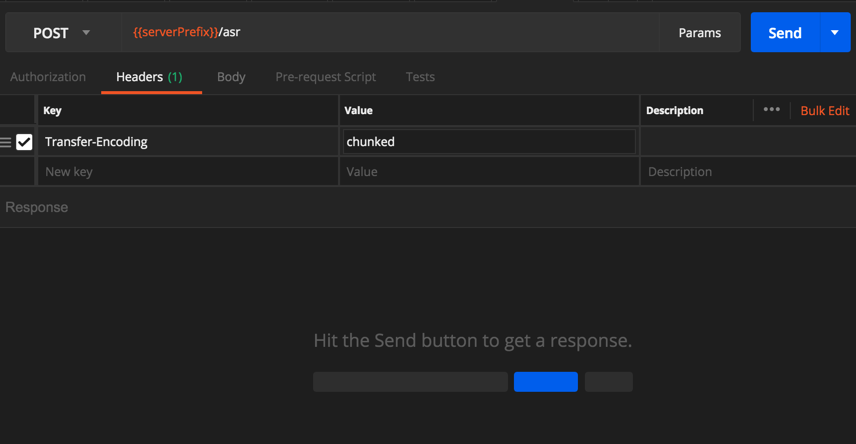Open the Body tab
Screen dimensions: 856x444
tap(231, 77)
